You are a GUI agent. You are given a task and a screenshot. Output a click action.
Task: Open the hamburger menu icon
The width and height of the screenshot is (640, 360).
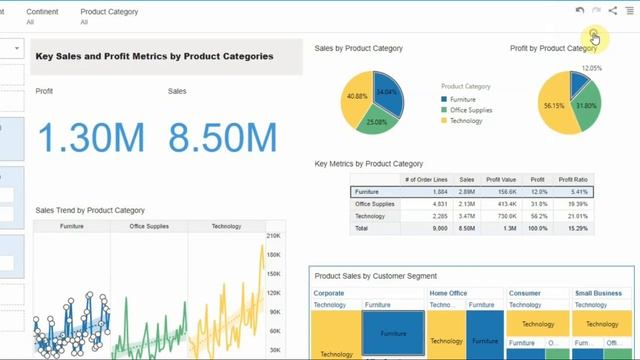(x=630, y=11)
